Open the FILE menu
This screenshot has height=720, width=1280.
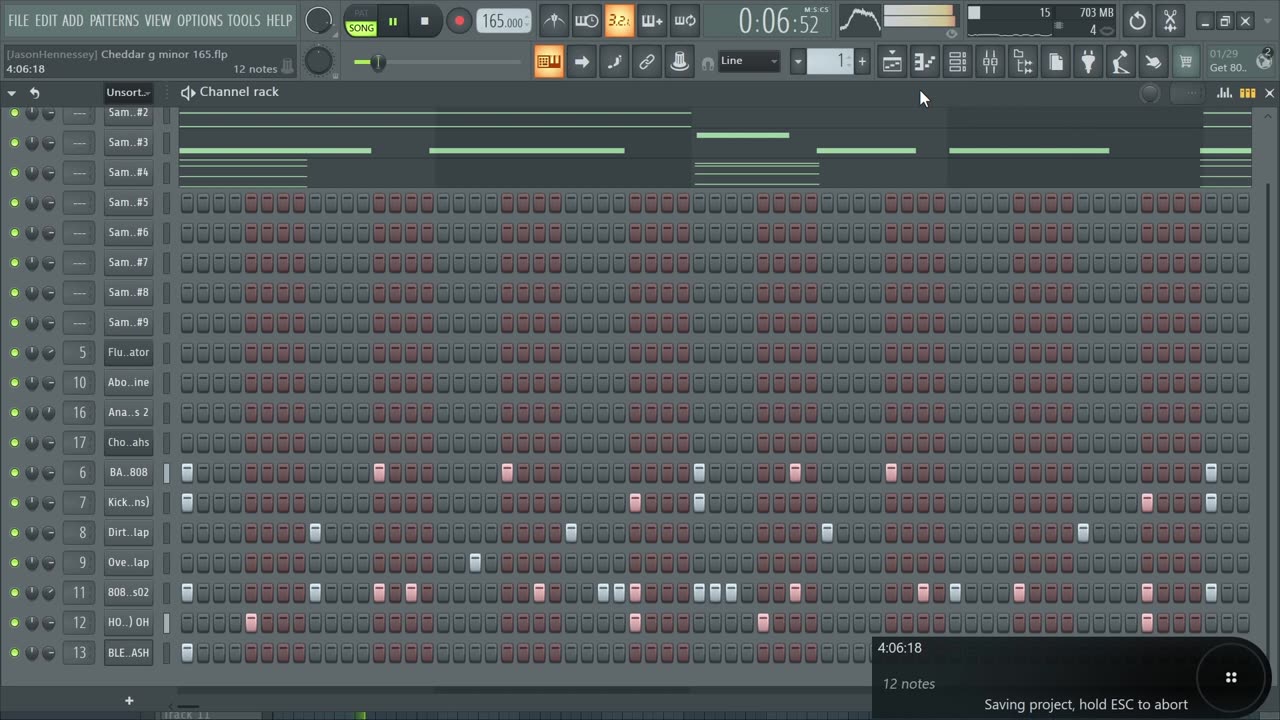18,20
